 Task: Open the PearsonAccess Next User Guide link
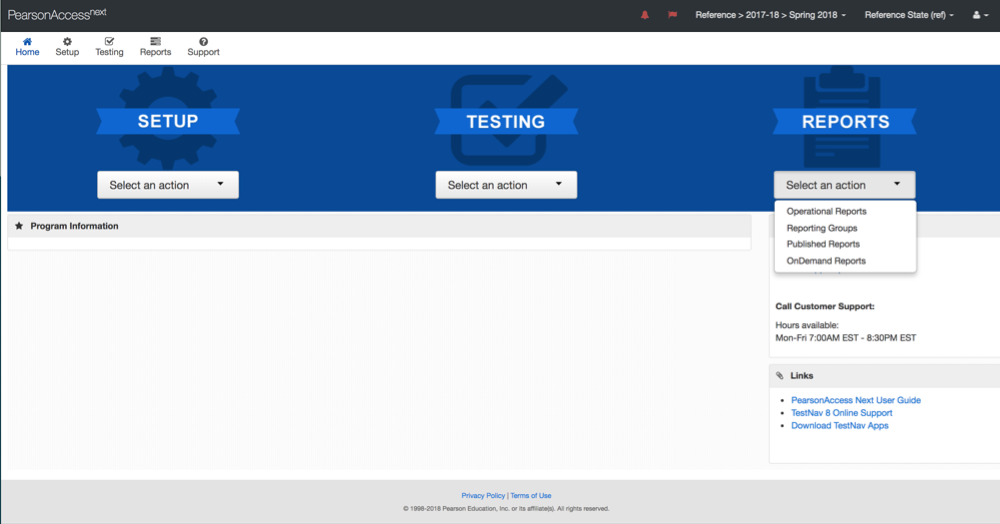click(x=855, y=400)
